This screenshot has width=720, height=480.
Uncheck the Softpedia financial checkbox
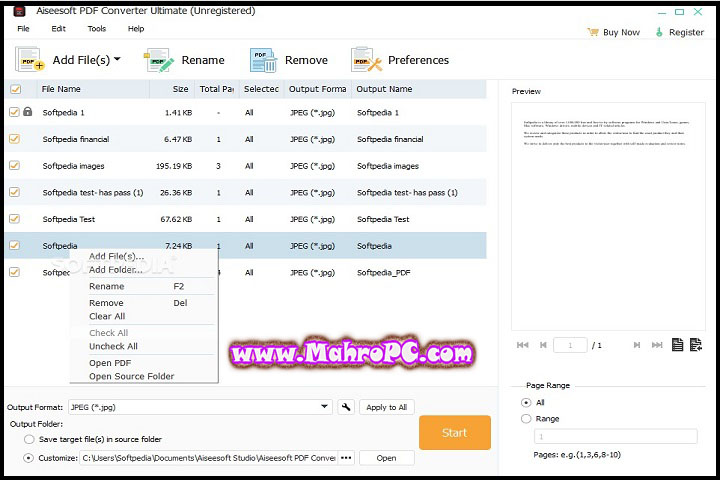pyautogui.click(x=14, y=138)
